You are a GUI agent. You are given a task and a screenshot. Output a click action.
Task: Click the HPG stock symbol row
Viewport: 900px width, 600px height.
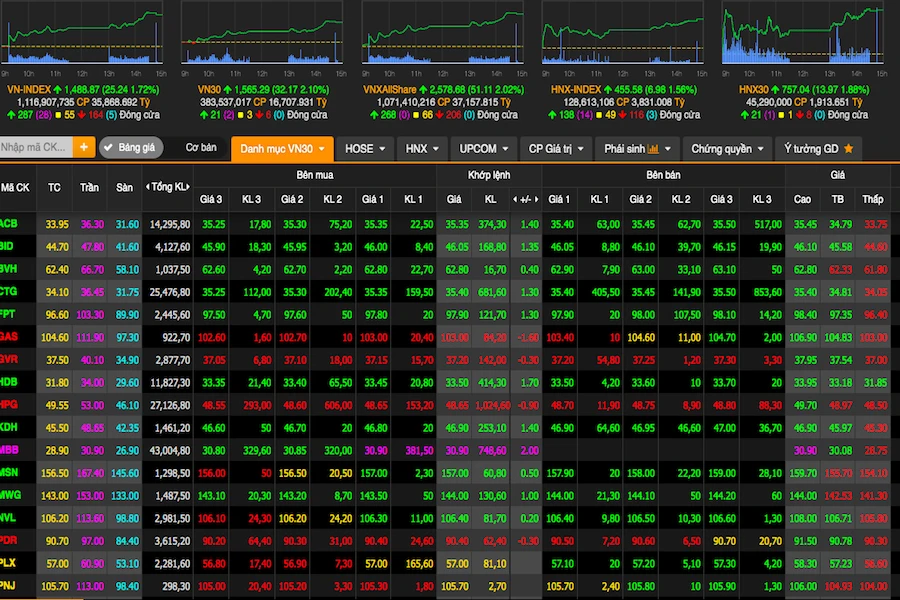click(x=10, y=404)
